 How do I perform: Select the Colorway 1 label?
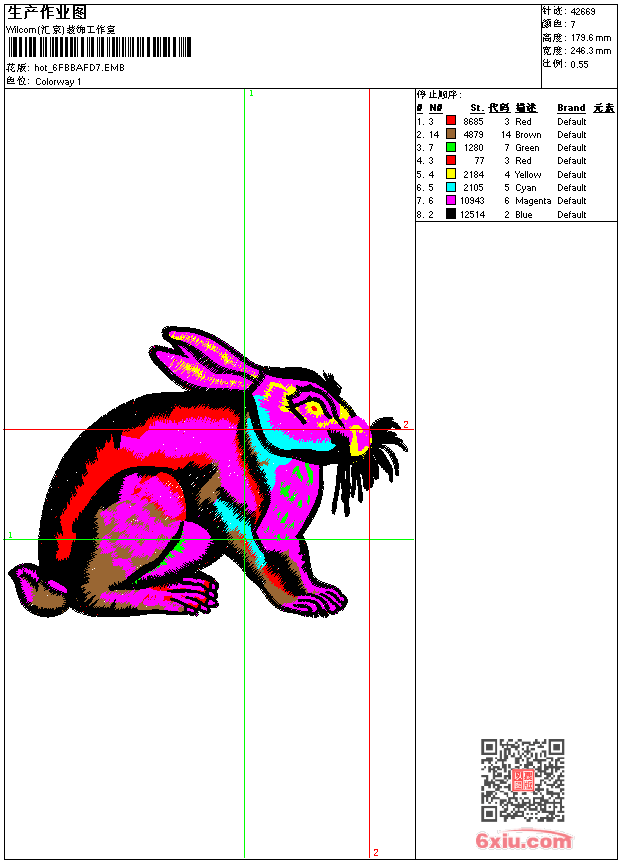(58, 82)
